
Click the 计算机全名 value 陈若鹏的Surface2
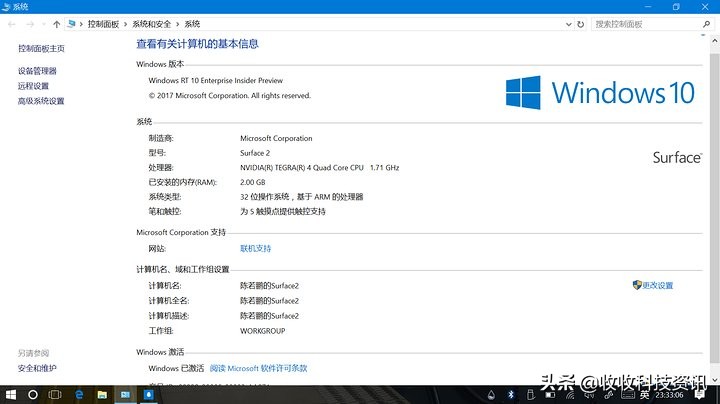point(270,301)
